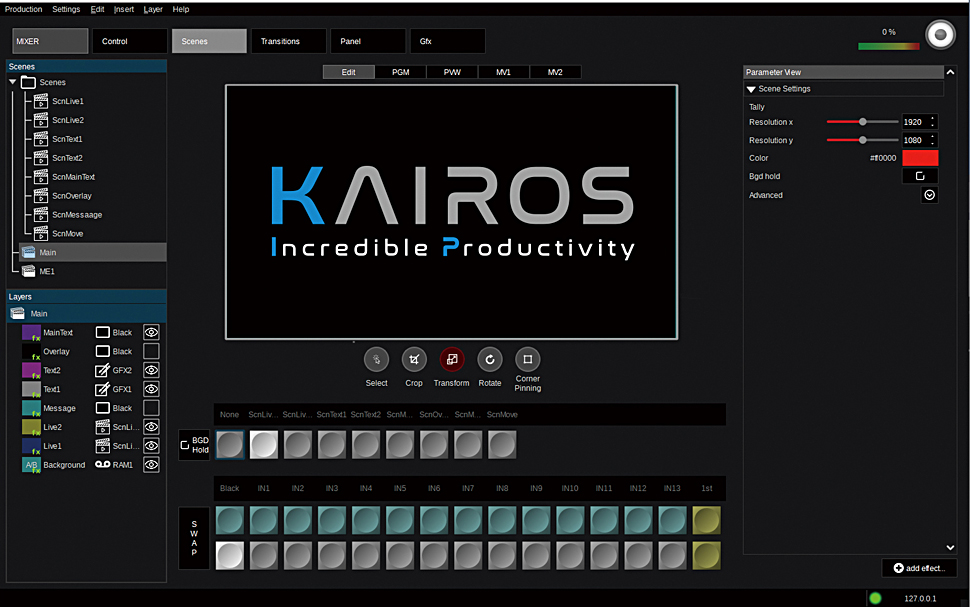The width and height of the screenshot is (970, 607).
Task: Toggle the Text1 layer eye icon
Action: coord(151,389)
